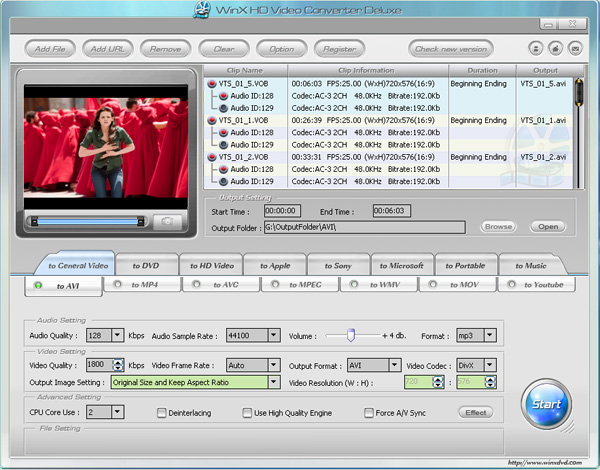Click the Output Folder path field

(x=364, y=227)
